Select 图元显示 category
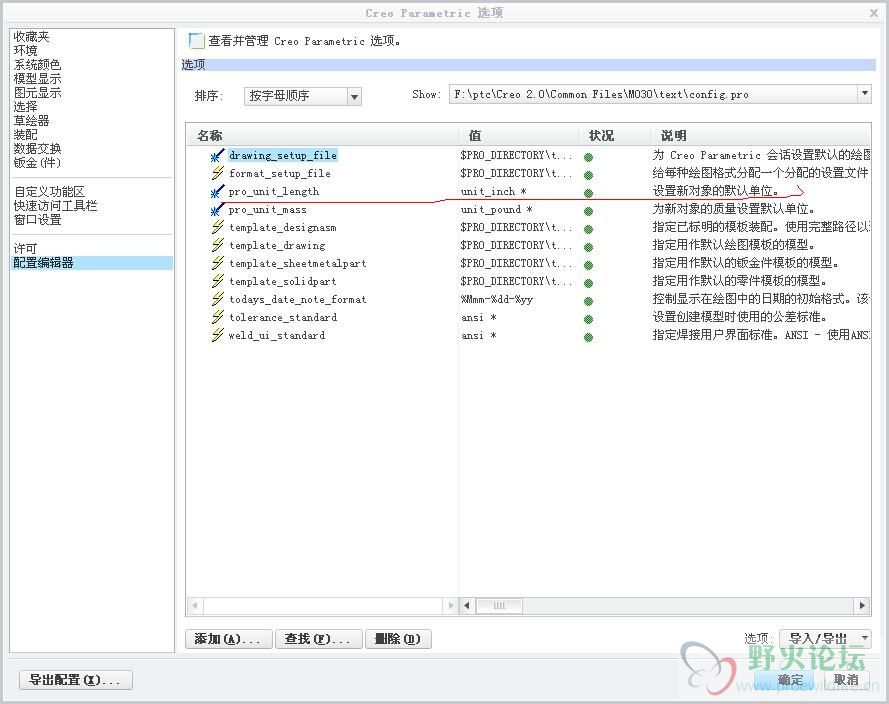Image resolution: width=889 pixels, height=704 pixels. point(37,92)
